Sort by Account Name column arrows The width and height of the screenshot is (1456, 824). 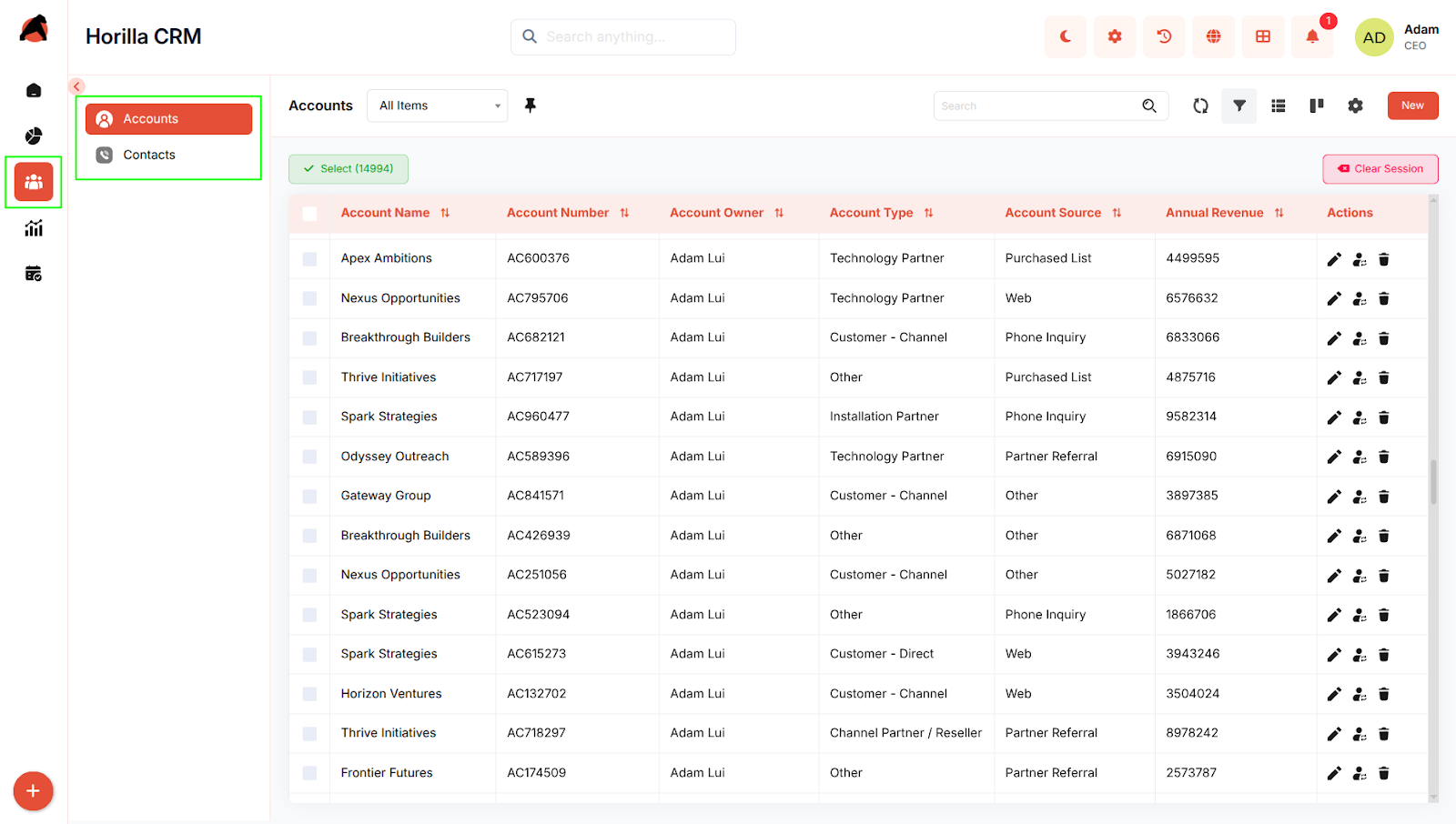click(x=445, y=213)
